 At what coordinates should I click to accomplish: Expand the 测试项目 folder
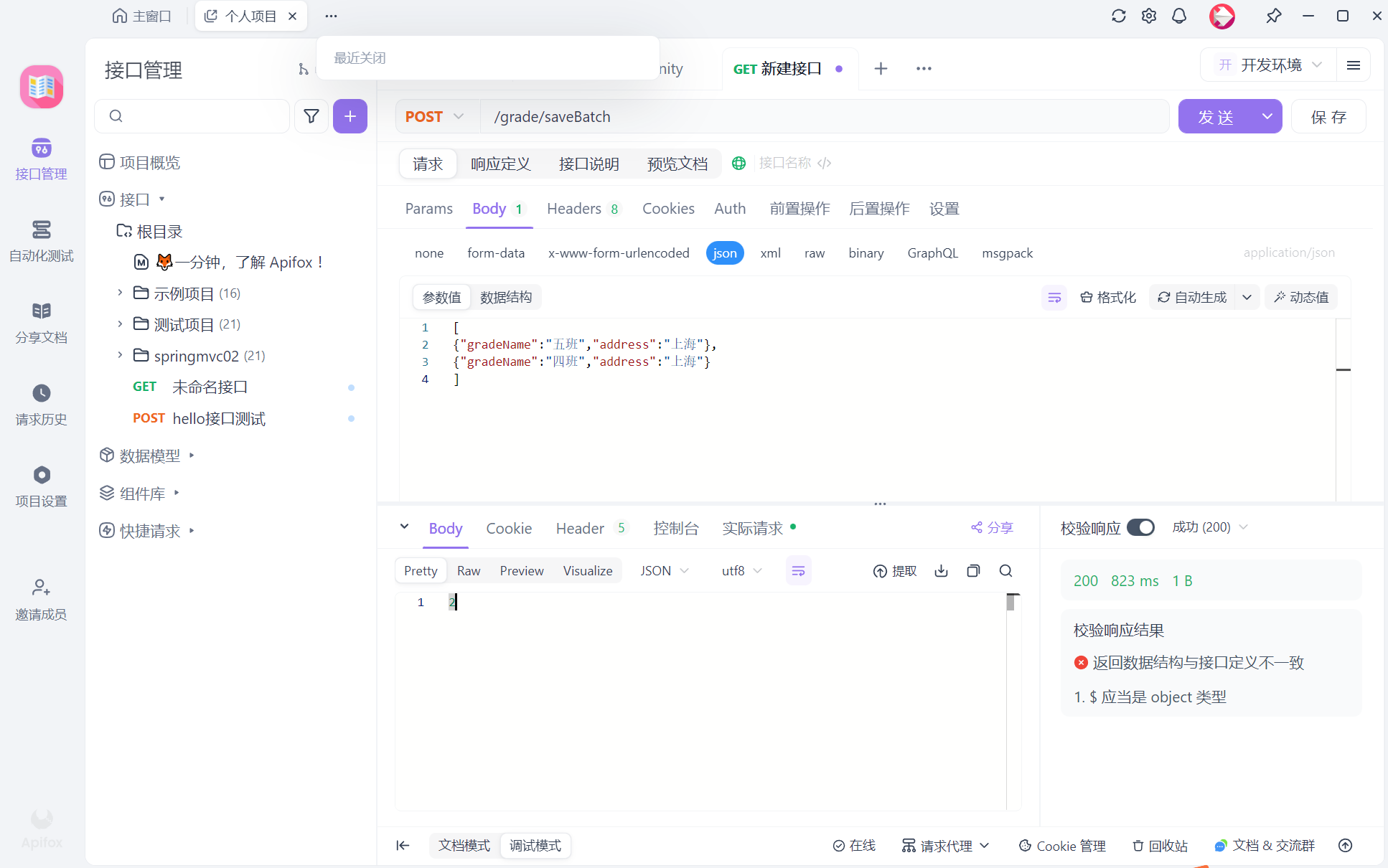121,324
